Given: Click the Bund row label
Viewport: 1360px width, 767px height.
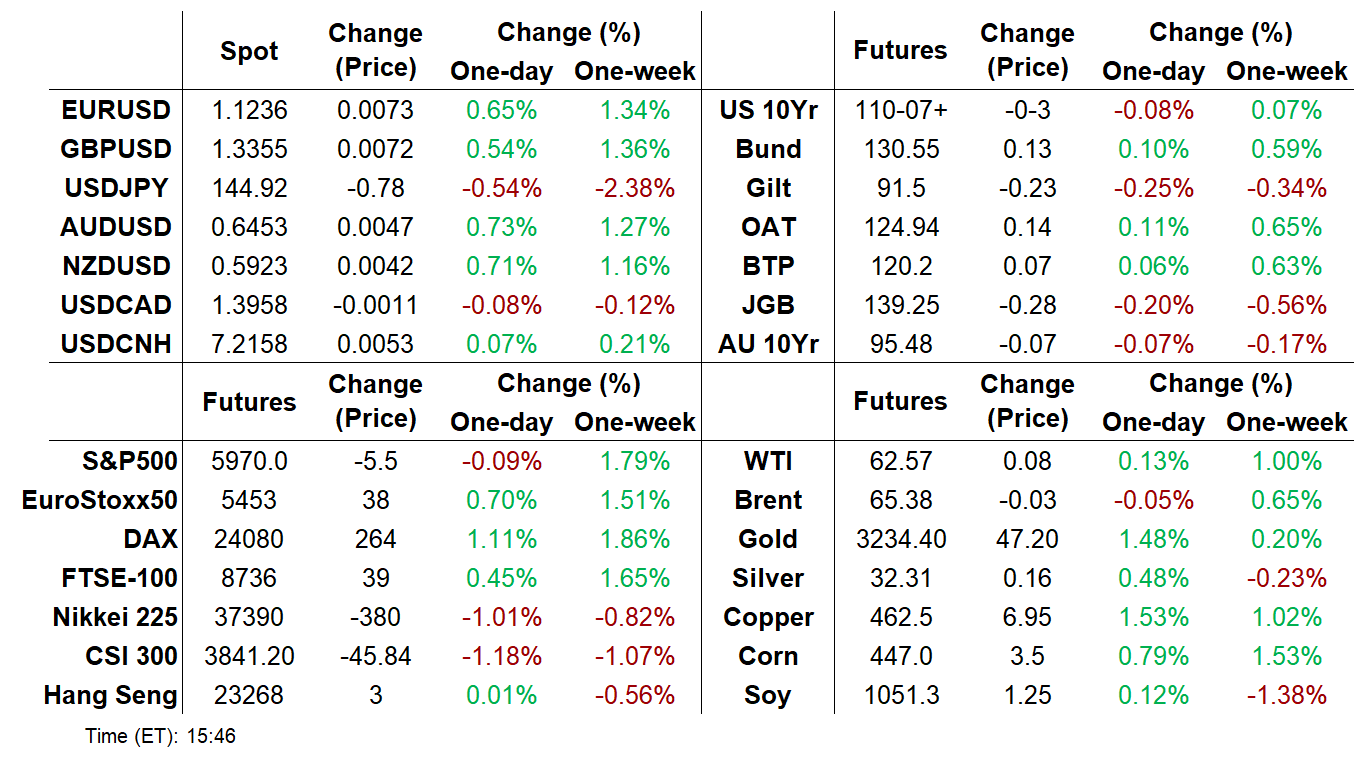Looking at the screenshot, I should [x=768, y=149].
